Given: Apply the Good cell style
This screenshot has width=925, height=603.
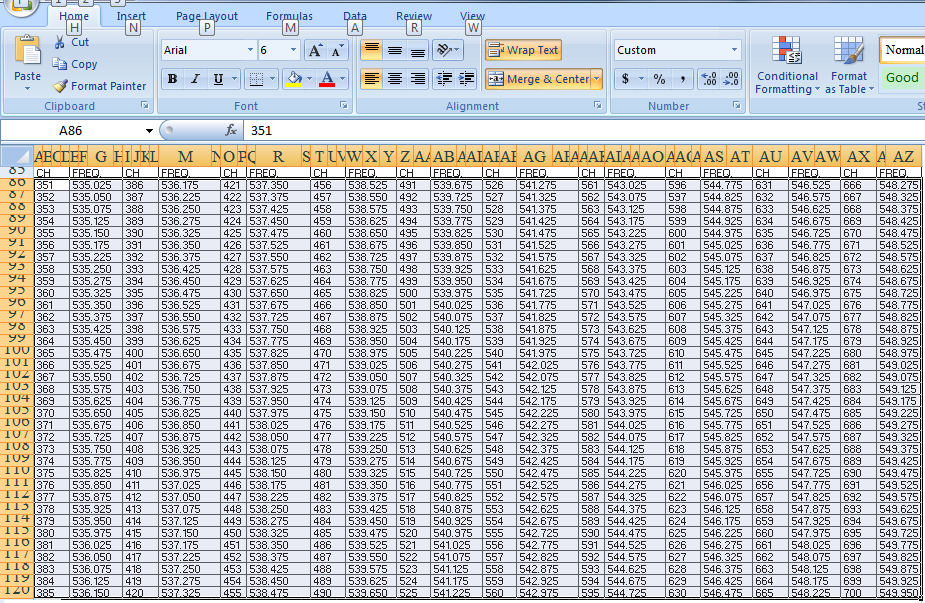Looking at the screenshot, I should (903, 77).
